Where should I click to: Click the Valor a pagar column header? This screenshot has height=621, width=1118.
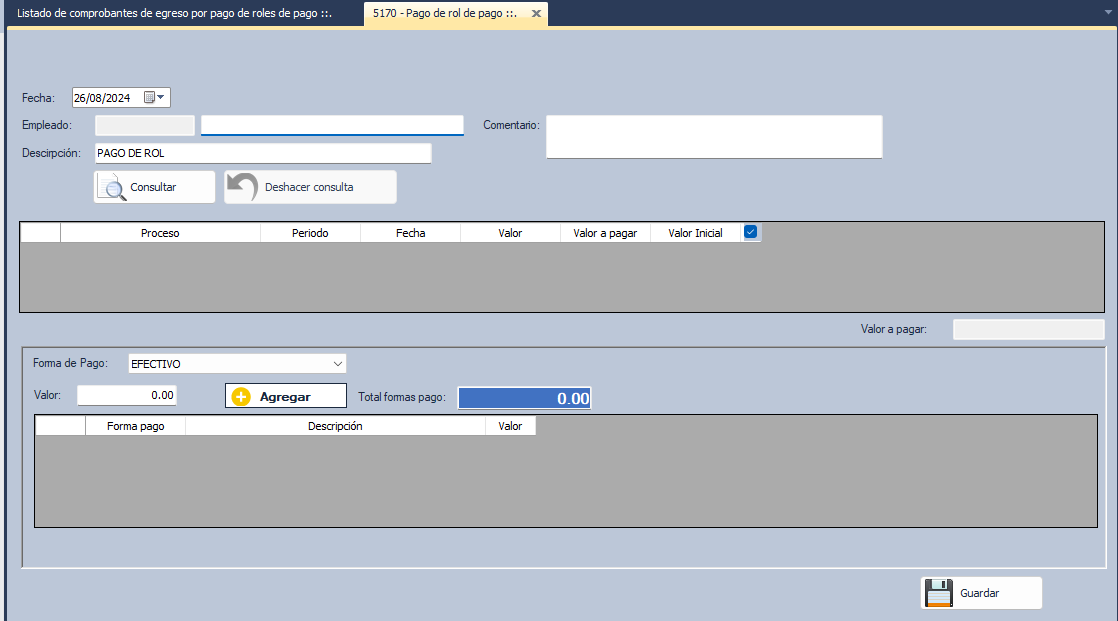click(x=605, y=233)
